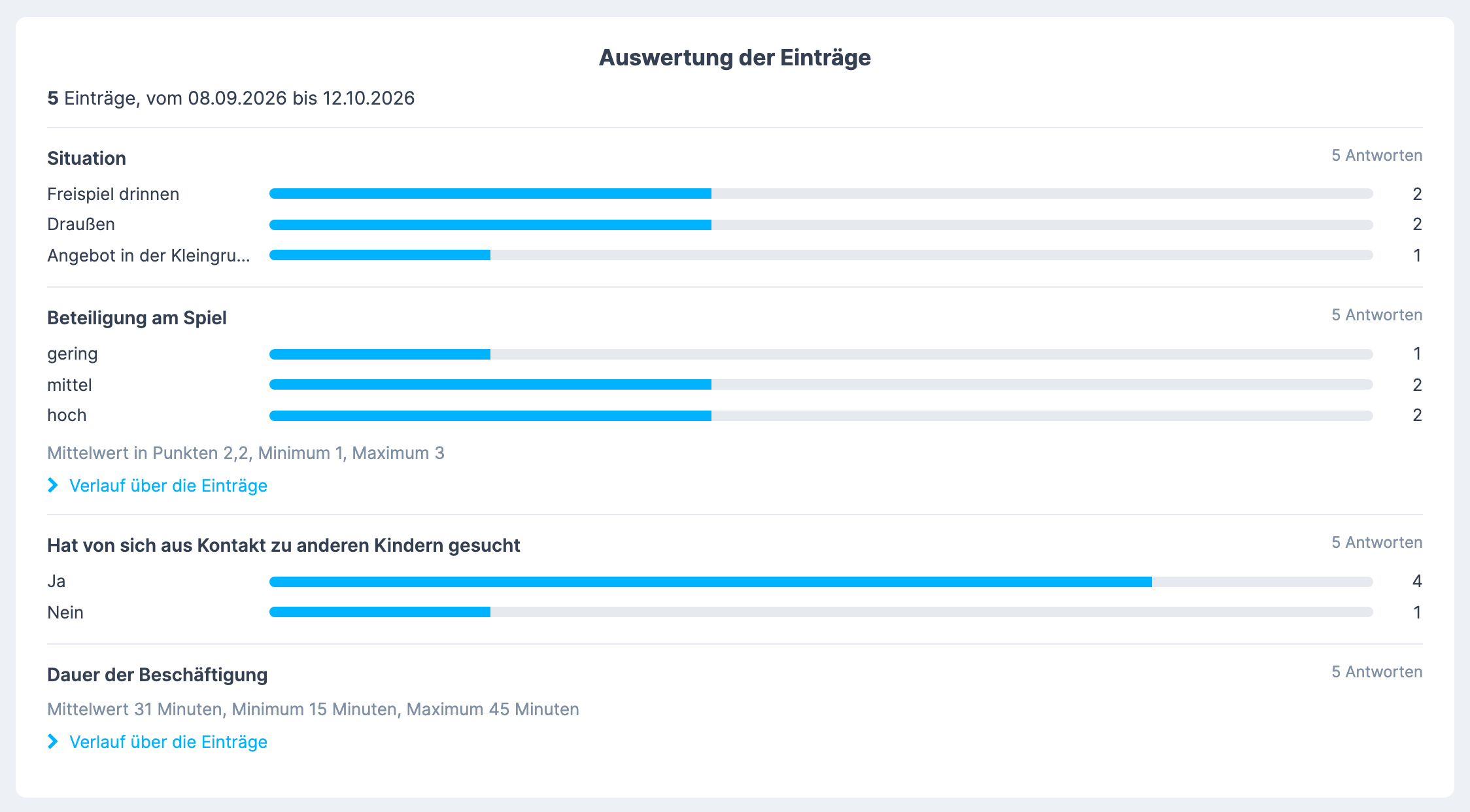Click the Beteiligung am Spiel heading

tap(137, 318)
